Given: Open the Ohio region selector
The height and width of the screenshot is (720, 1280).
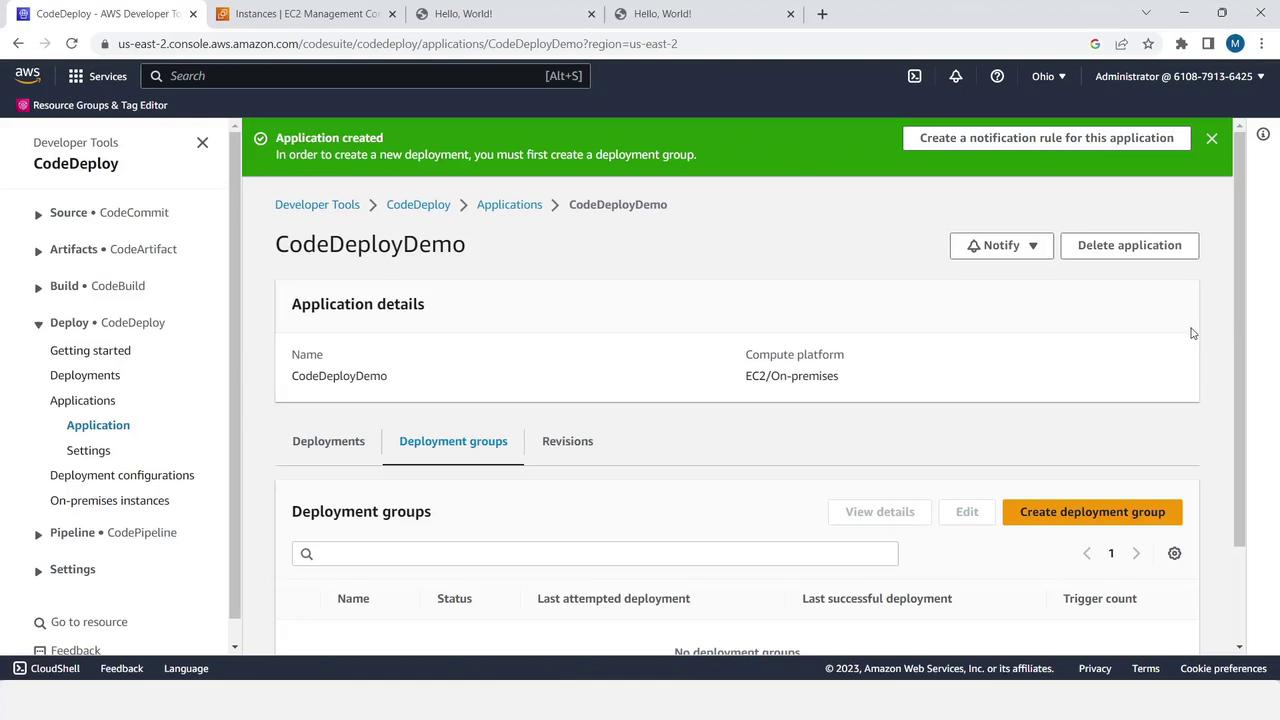Looking at the screenshot, I should pyautogui.click(x=1049, y=76).
